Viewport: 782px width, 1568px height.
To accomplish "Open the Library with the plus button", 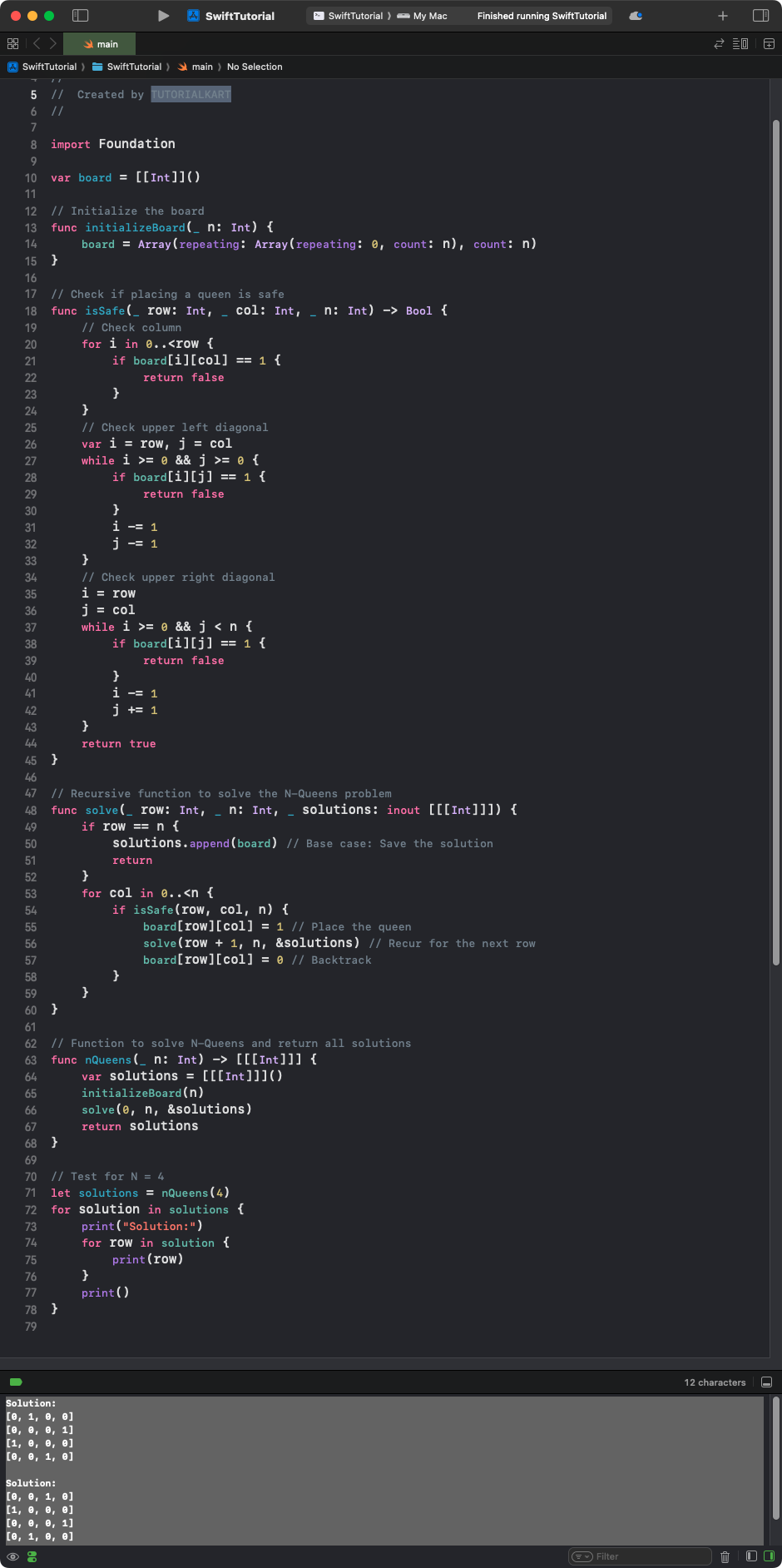I will [723, 16].
